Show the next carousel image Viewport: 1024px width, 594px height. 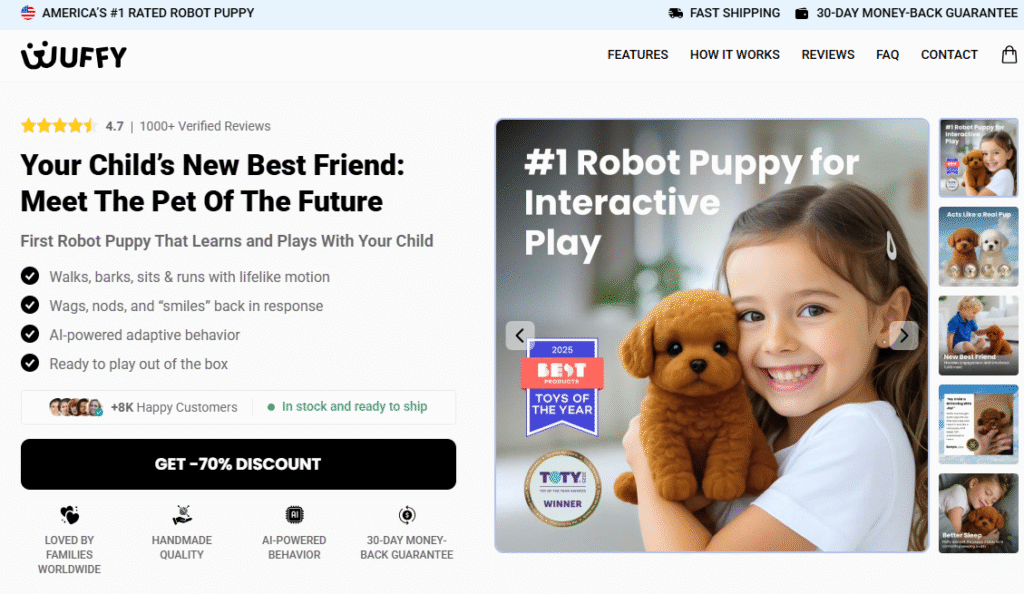tap(904, 336)
